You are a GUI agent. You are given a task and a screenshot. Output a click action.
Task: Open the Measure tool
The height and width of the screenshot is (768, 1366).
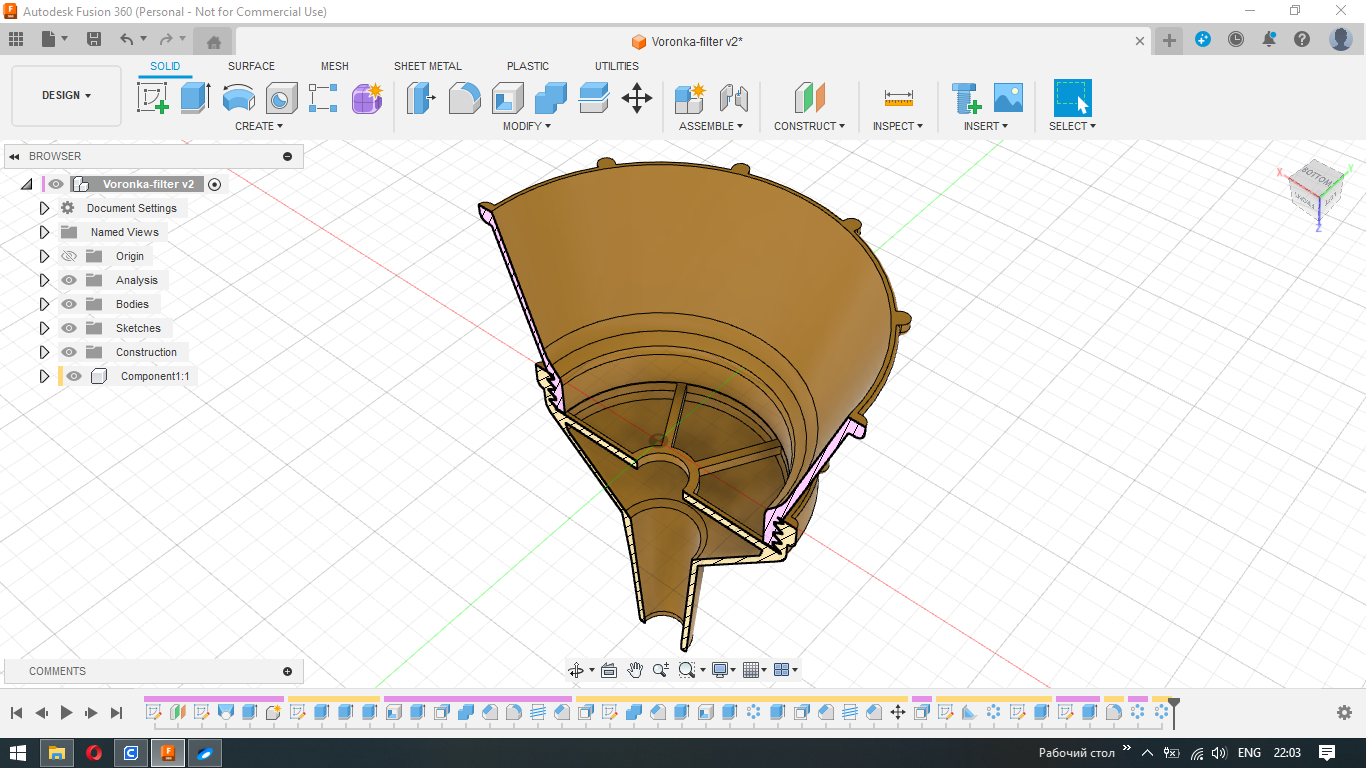coord(898,98)
